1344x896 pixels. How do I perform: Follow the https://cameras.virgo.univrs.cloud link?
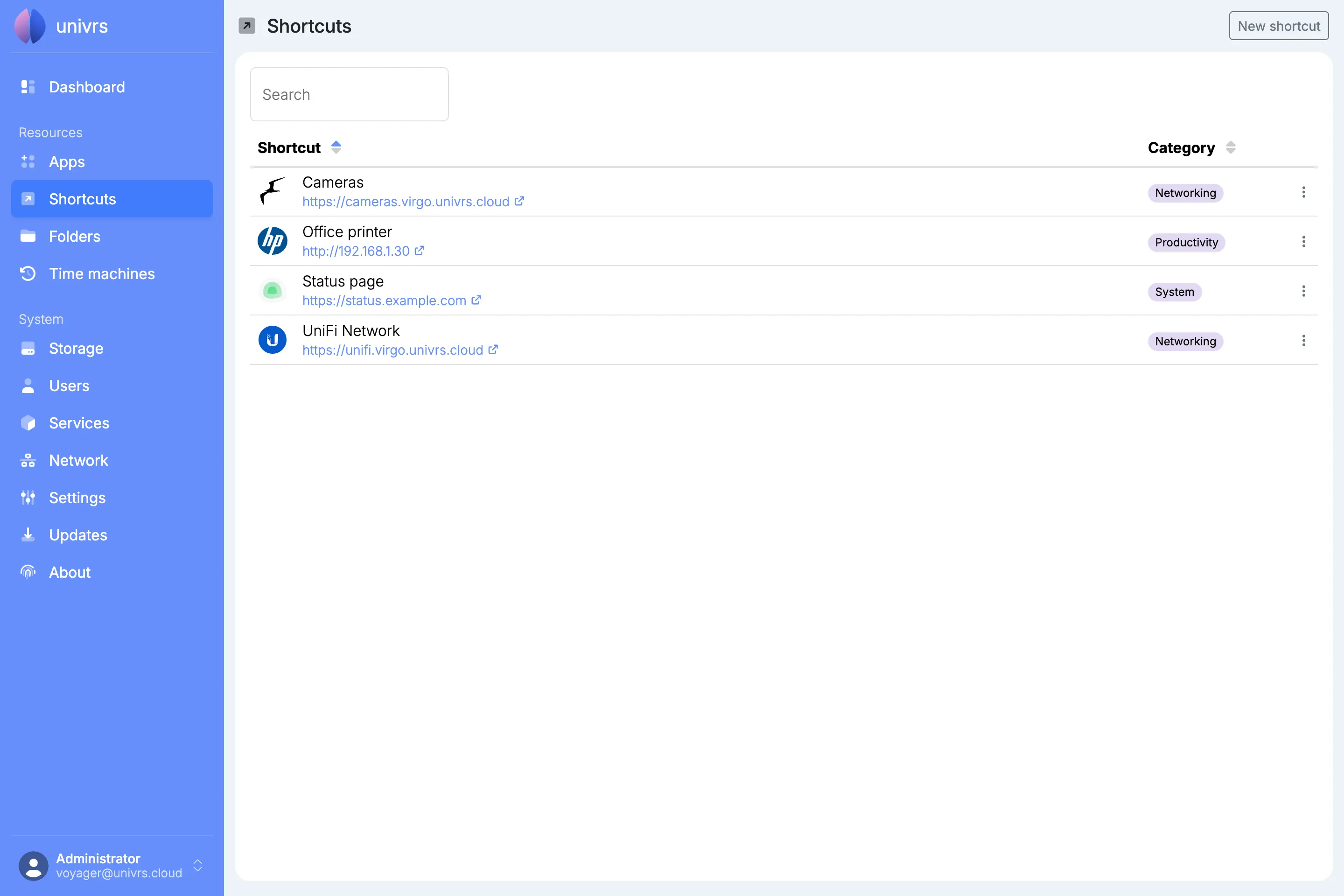(406, 202)
